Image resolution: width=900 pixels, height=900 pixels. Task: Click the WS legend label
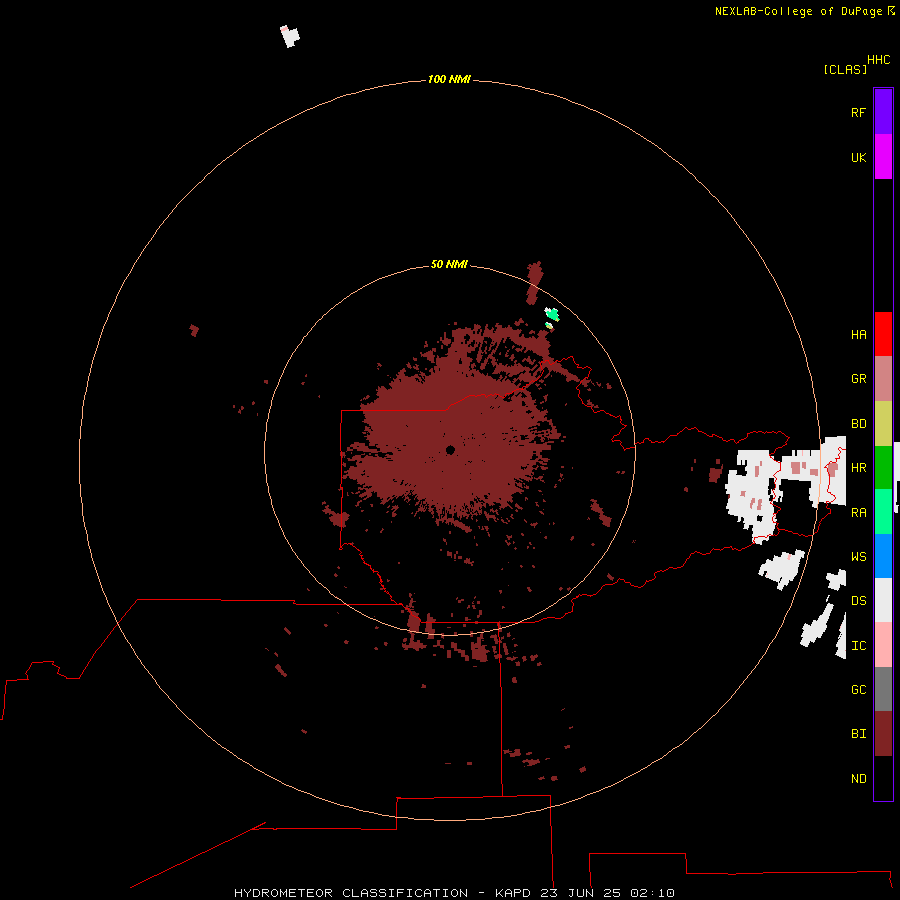coord(858,556)
